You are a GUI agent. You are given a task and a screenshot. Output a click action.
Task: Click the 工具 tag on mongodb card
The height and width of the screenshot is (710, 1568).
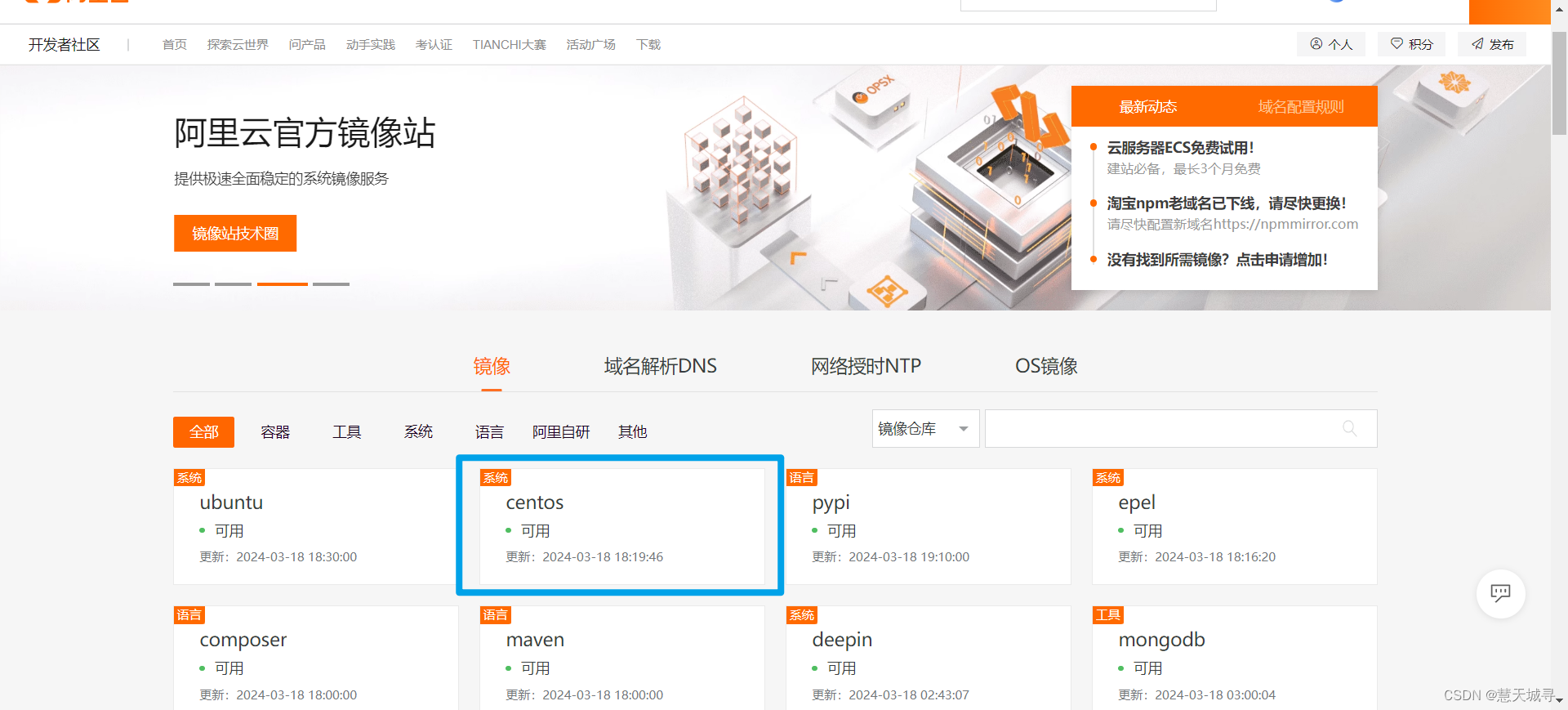1107,614
